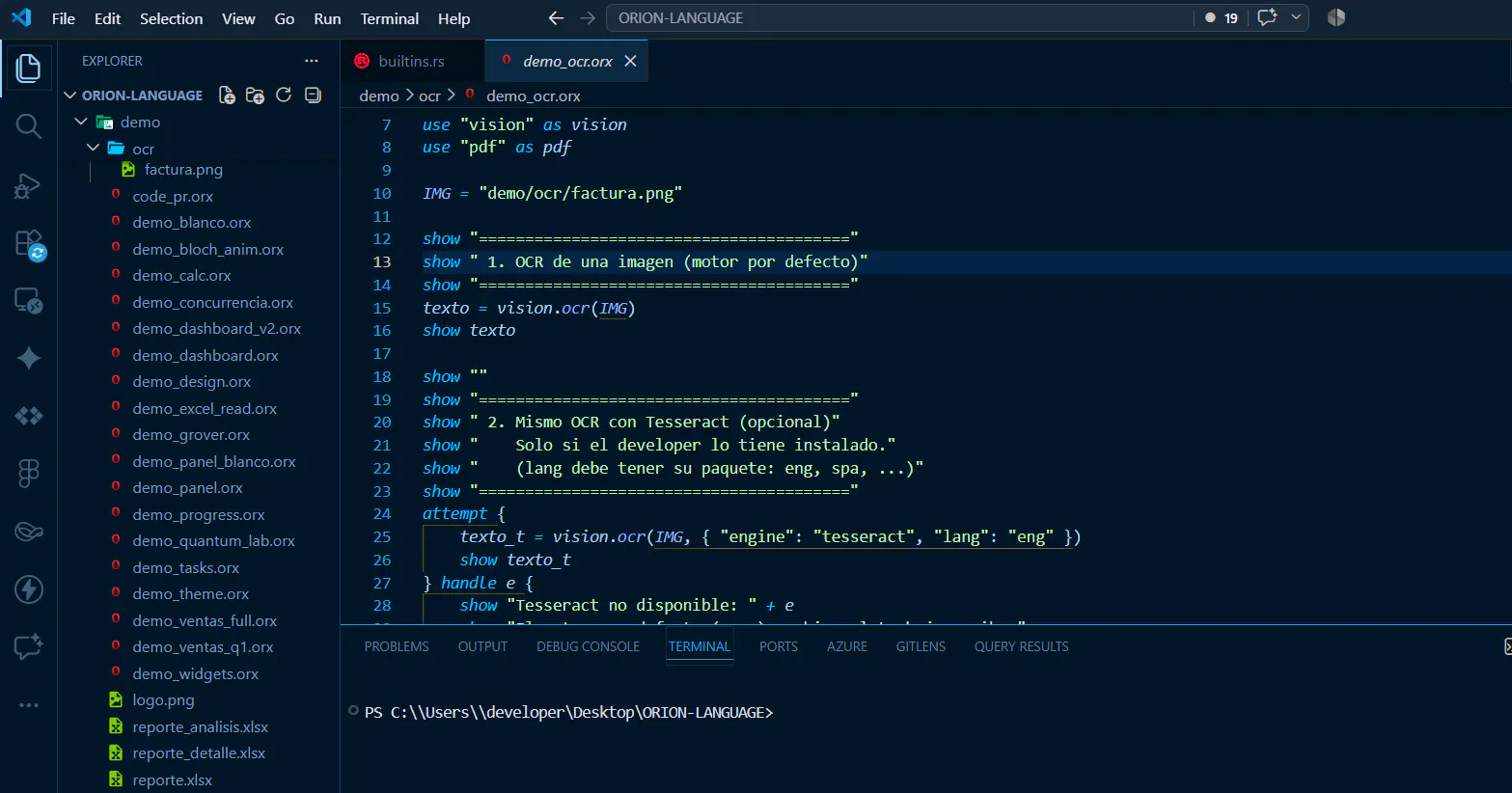Go forward with the right arrow

[588, 17]
